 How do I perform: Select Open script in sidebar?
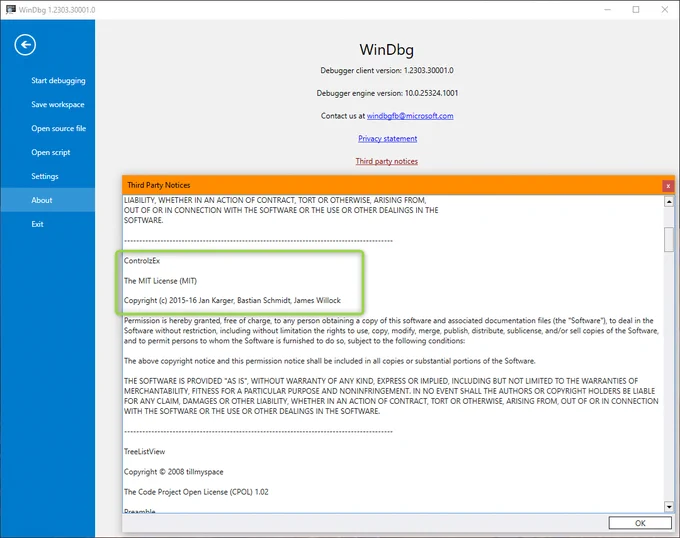coord(51,152)
